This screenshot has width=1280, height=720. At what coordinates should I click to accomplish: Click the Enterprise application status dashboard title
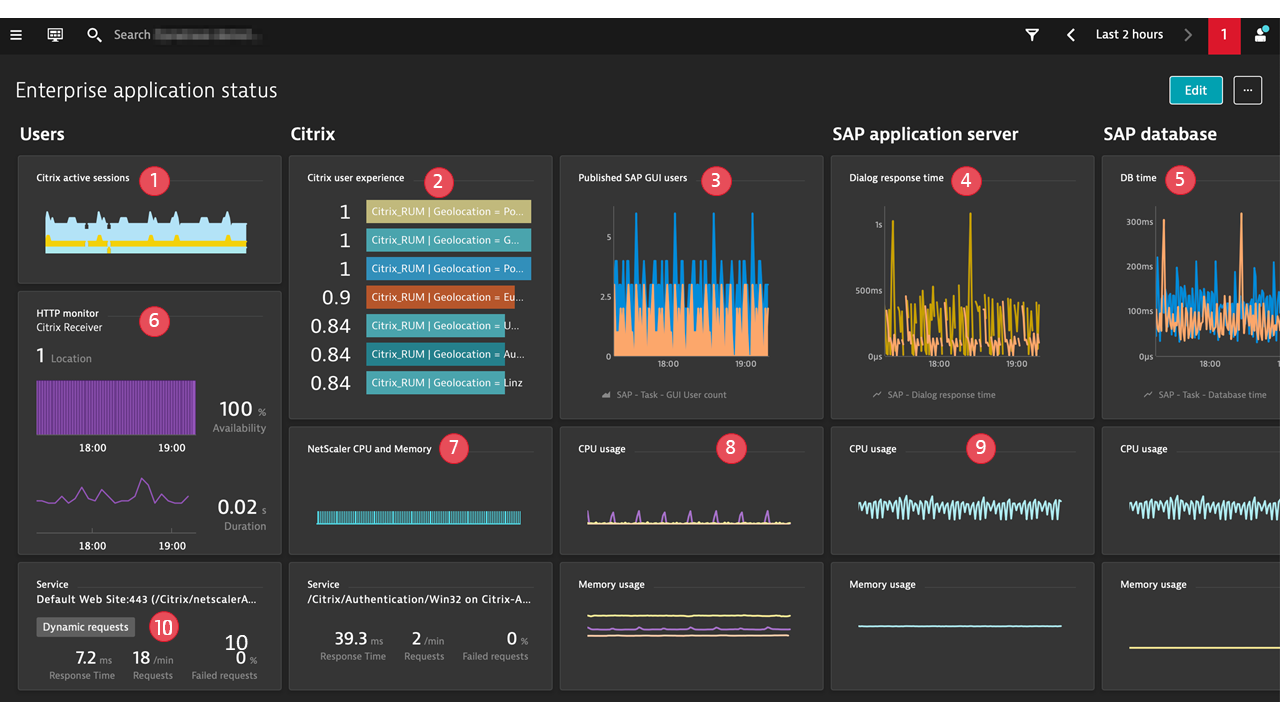pyautogui.click(x=146, y=90)
